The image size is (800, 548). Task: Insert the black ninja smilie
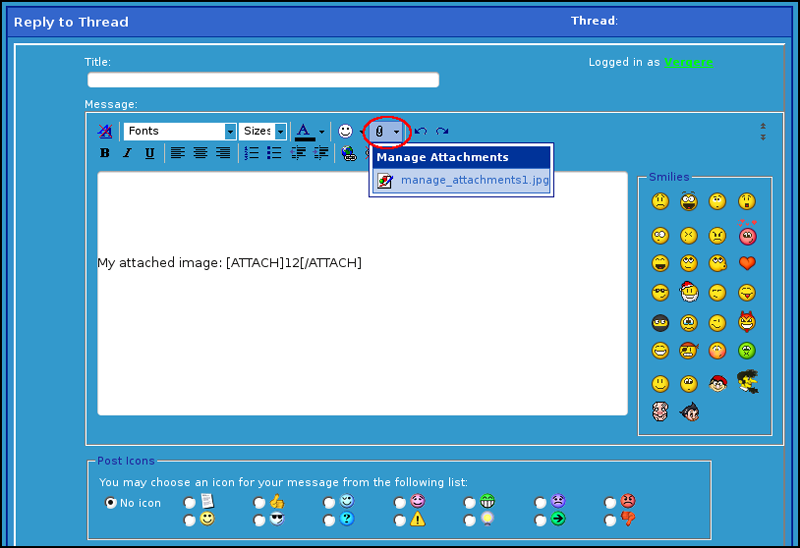coord(660,322)
